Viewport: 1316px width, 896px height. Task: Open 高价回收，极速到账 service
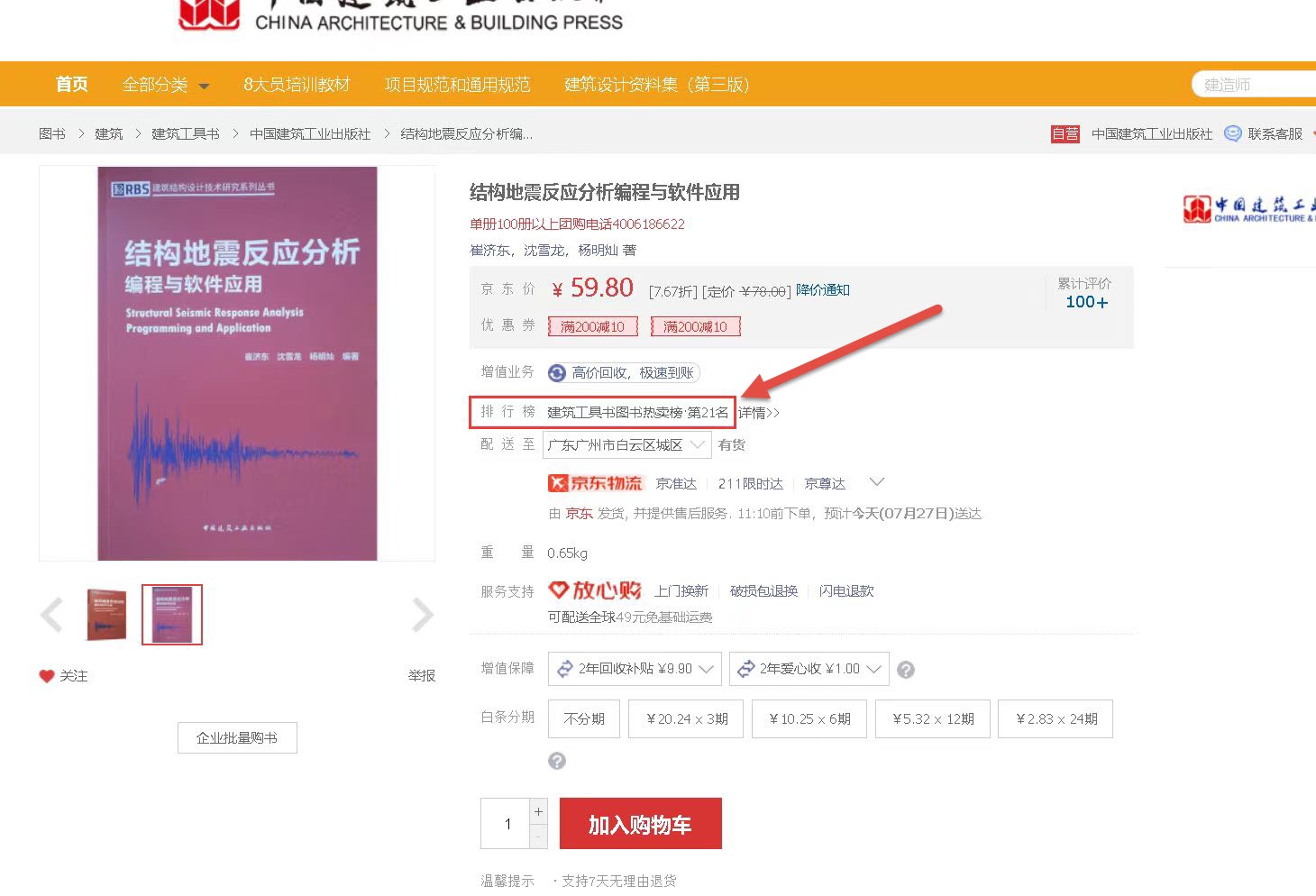coord(633,372)
